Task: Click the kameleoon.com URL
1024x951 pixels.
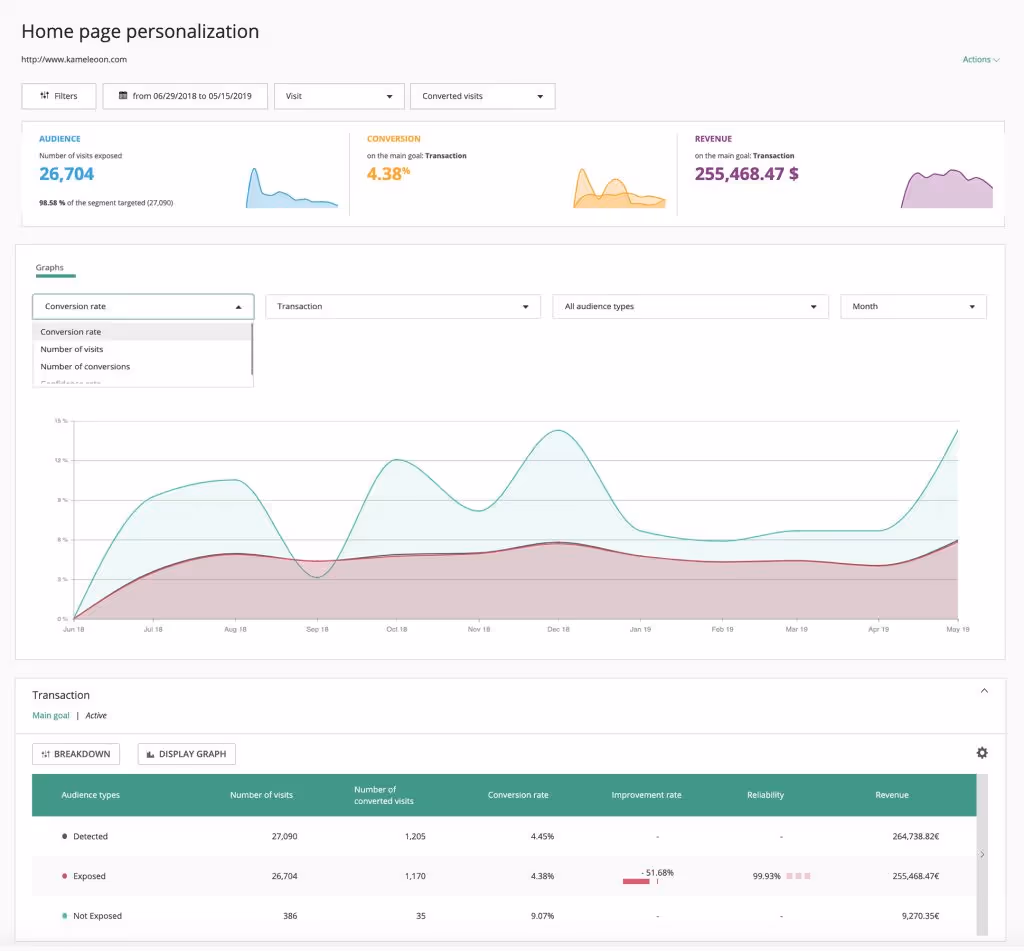Action: 74,59
